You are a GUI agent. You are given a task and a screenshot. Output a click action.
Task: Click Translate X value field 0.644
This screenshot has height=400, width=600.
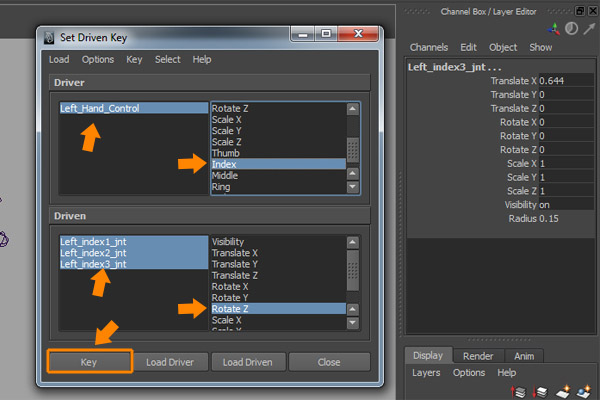566,81
